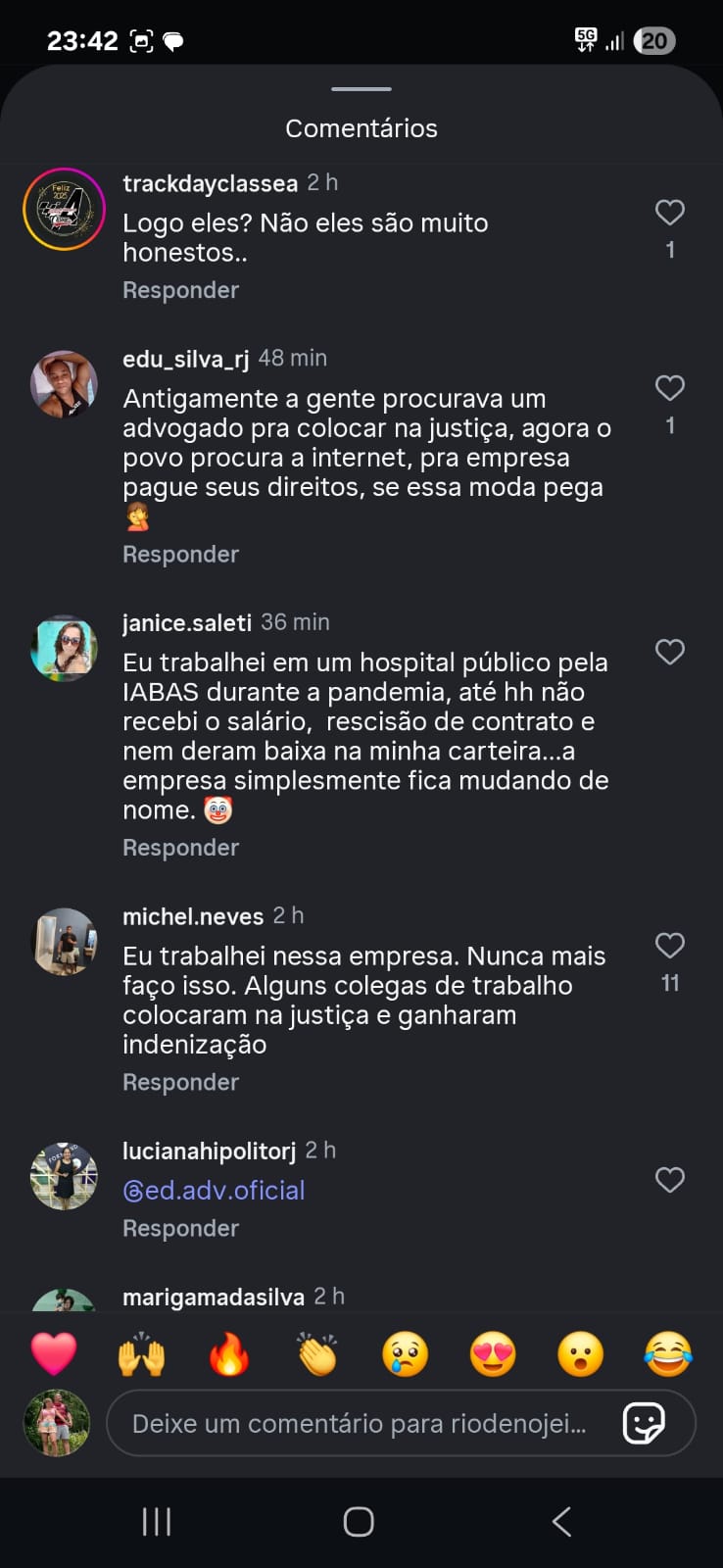Send the fire emoji reaction

pos(229,1354)
